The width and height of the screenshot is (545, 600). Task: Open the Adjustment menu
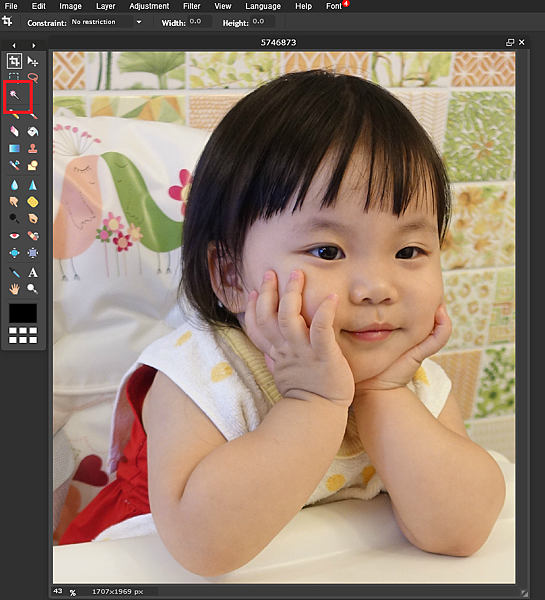149,6
